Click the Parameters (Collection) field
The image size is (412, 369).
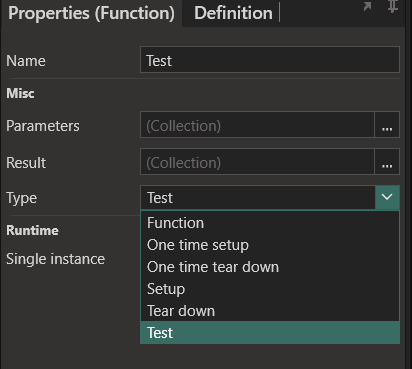(257, 125)
